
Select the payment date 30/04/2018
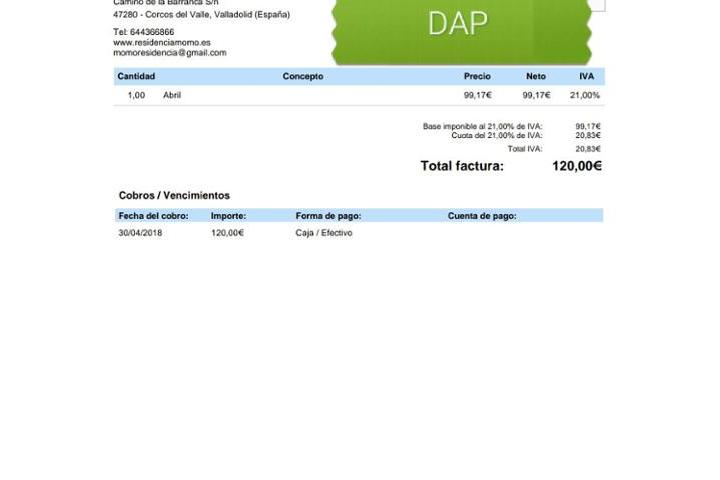[140, 233]
